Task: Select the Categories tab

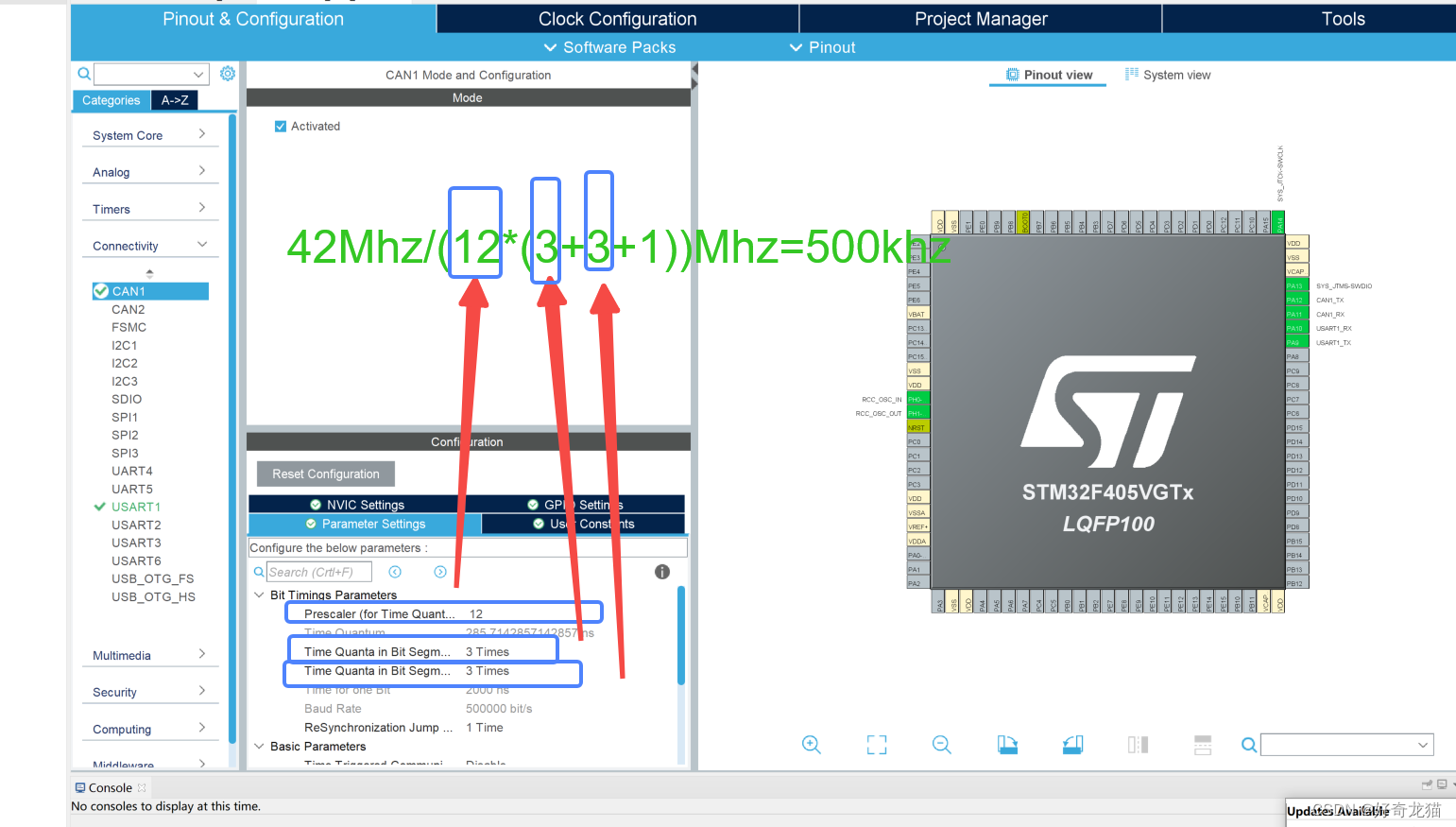Action: (111, 100)
